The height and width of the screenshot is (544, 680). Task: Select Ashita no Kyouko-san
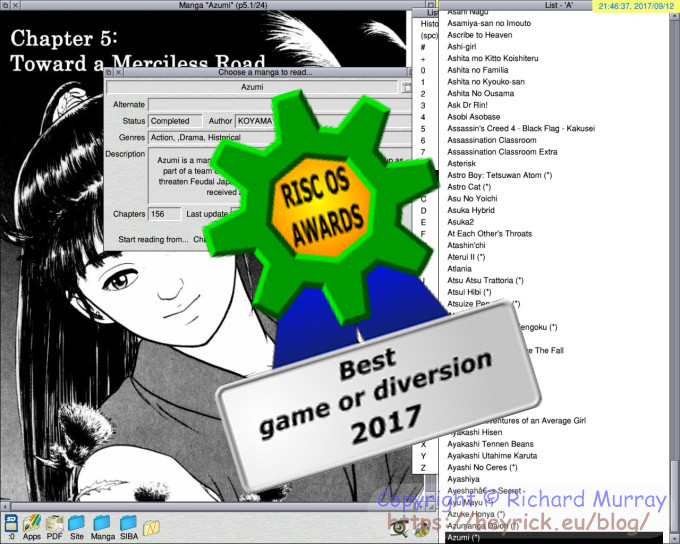point(486,82)
